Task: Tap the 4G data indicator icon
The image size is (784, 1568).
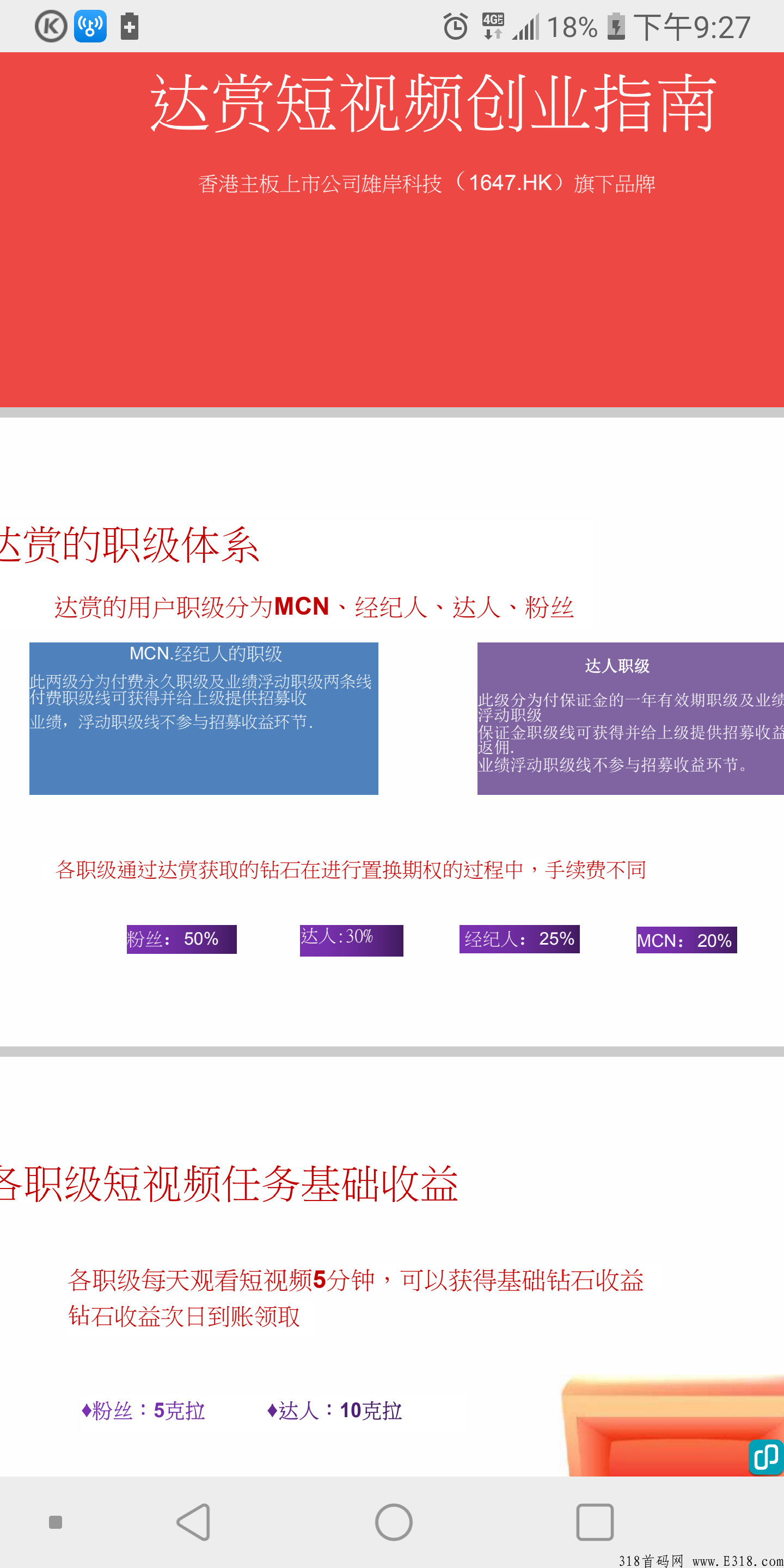Action: point(493,27)
